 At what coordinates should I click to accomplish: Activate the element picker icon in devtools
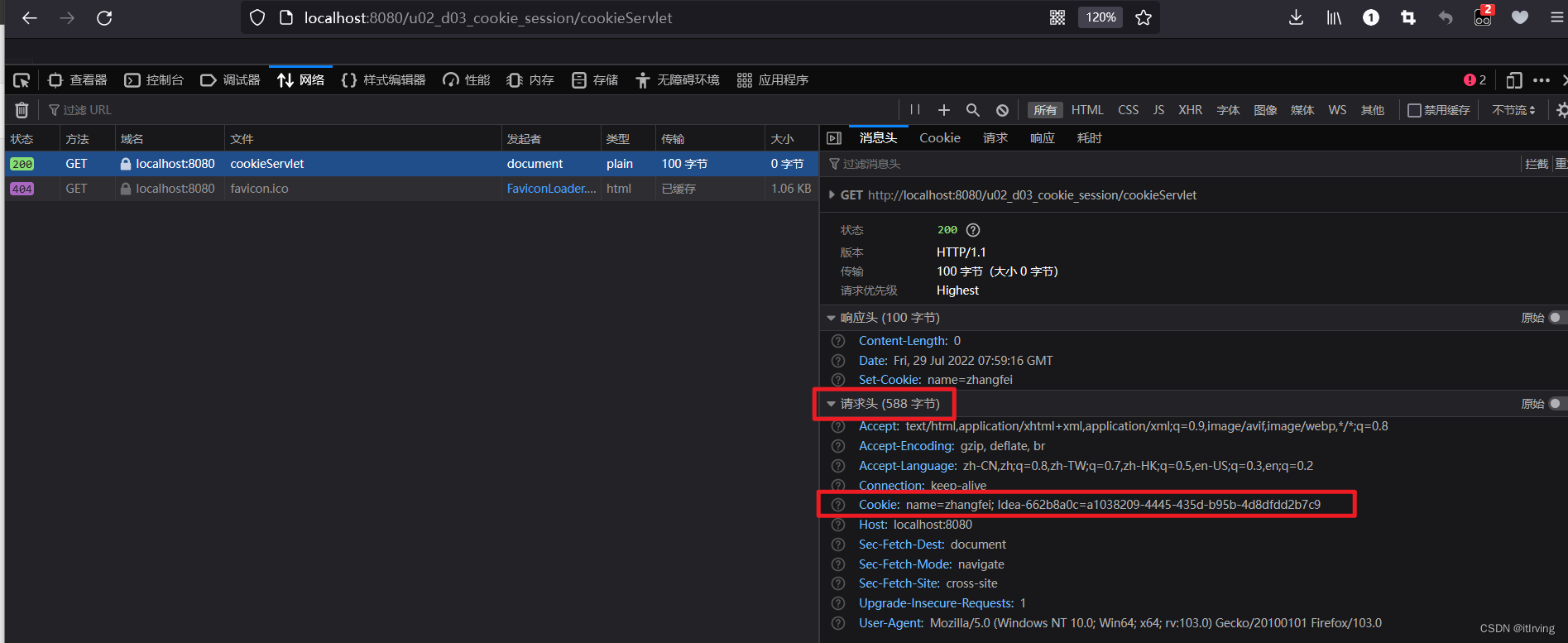point(22,80)
